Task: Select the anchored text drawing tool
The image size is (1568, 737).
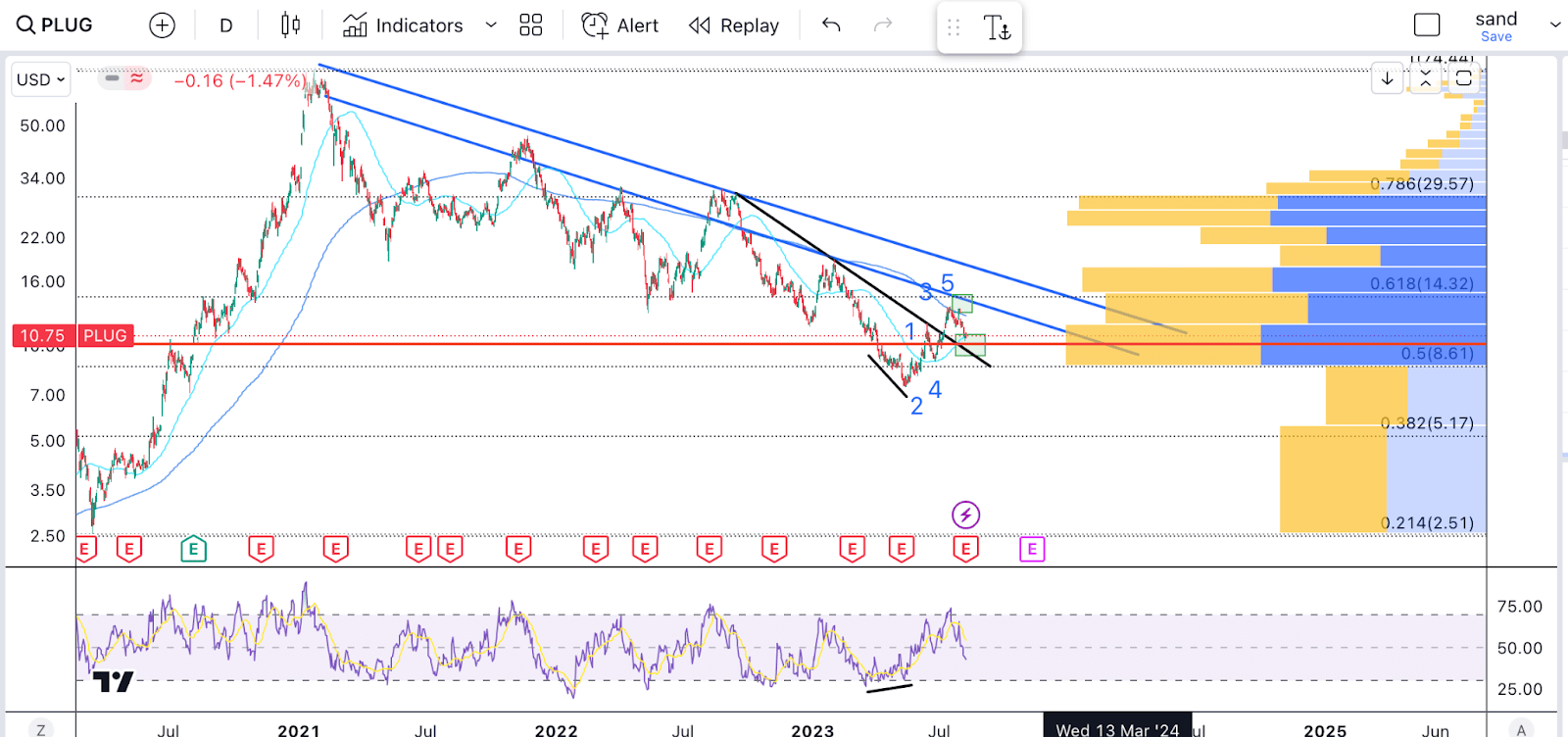Action: [997, 27]
